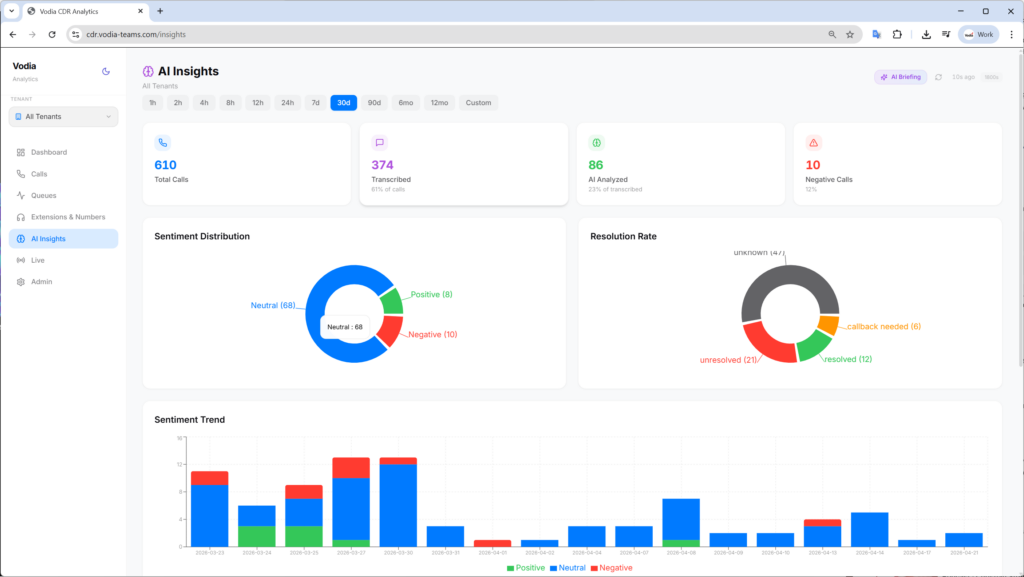
Task: Select the 2h time range
Action: coord(178,102)
